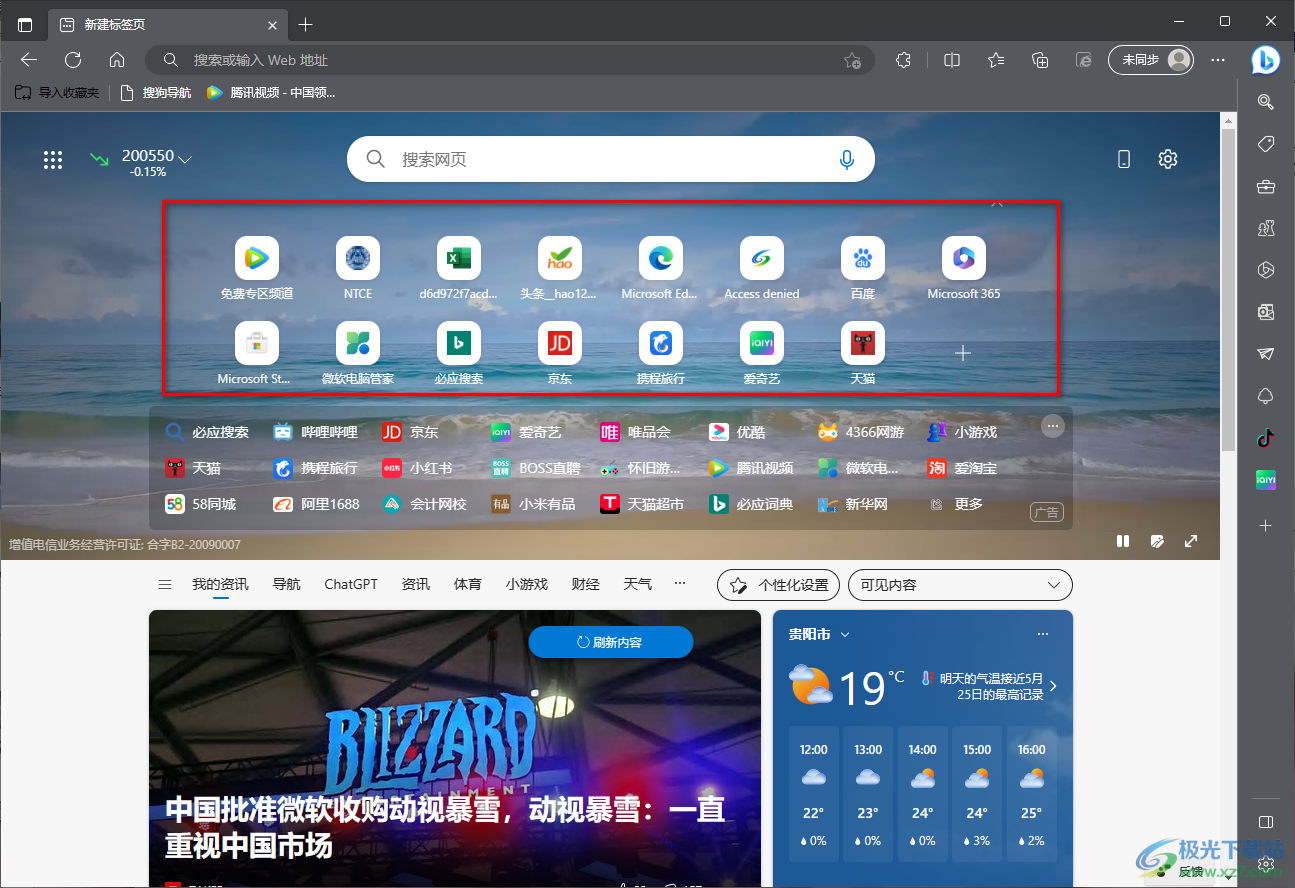Open the Favorites star icon
This screenshot has width=1295, height=888.
click(996, 60)
